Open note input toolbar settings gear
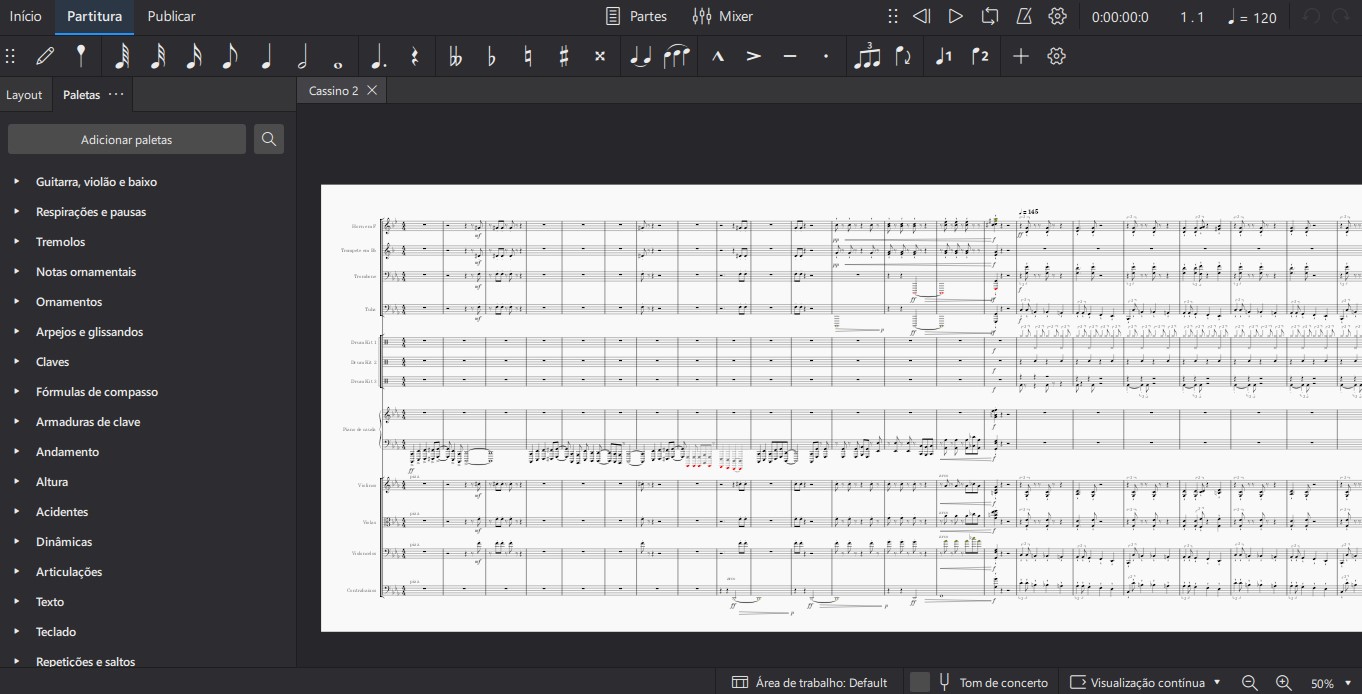Screen dimensions: 1362x694 (x=1057, y=56)
